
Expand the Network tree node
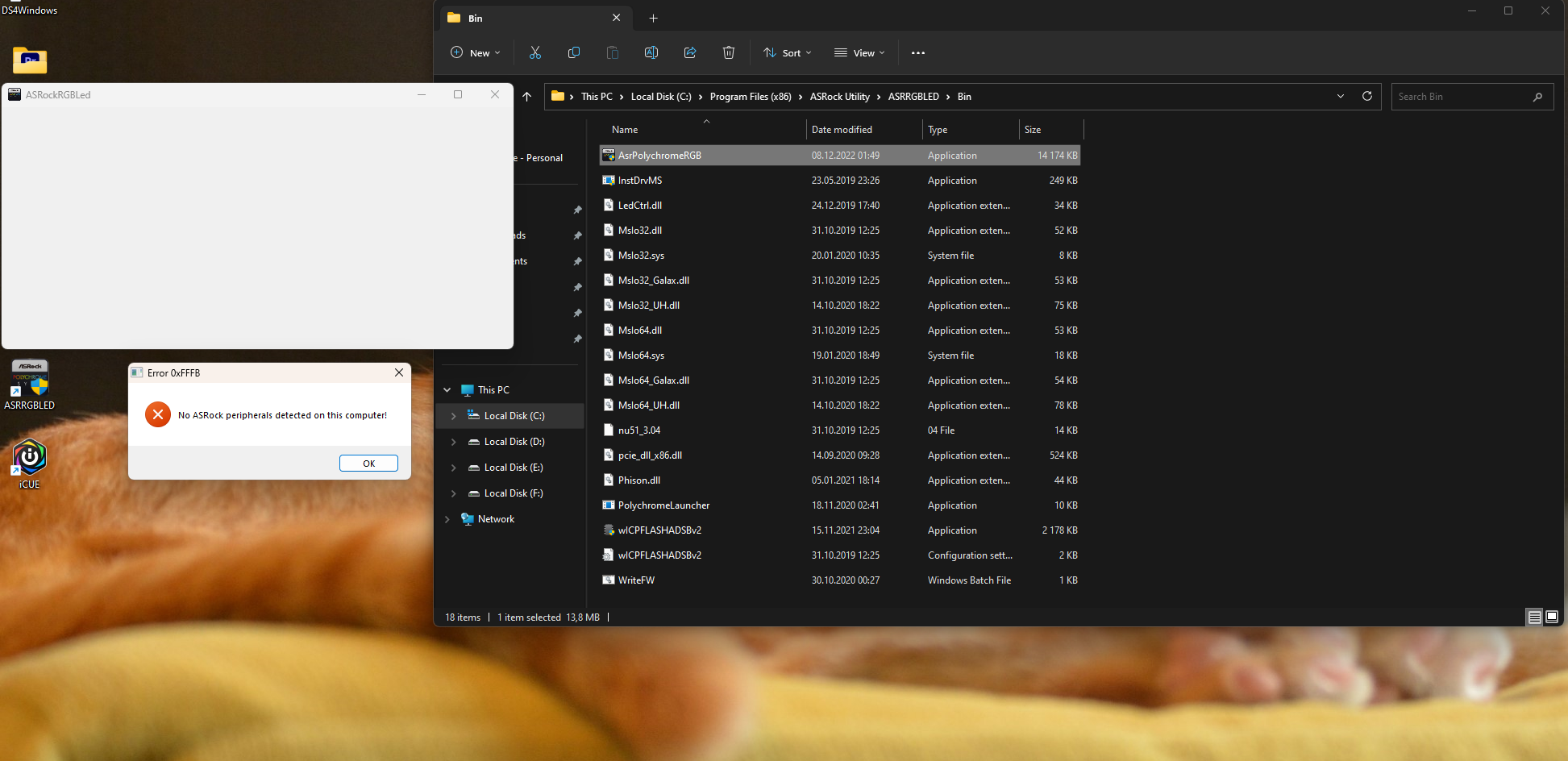pyautogui.click(x=447, y=519)
